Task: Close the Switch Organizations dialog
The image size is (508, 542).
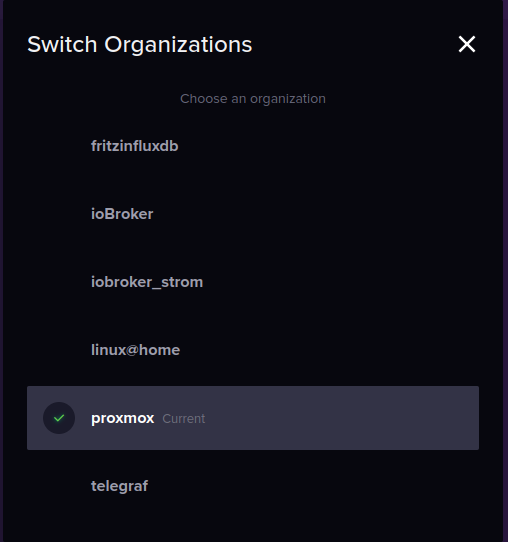Action: (x=467, y=44)
